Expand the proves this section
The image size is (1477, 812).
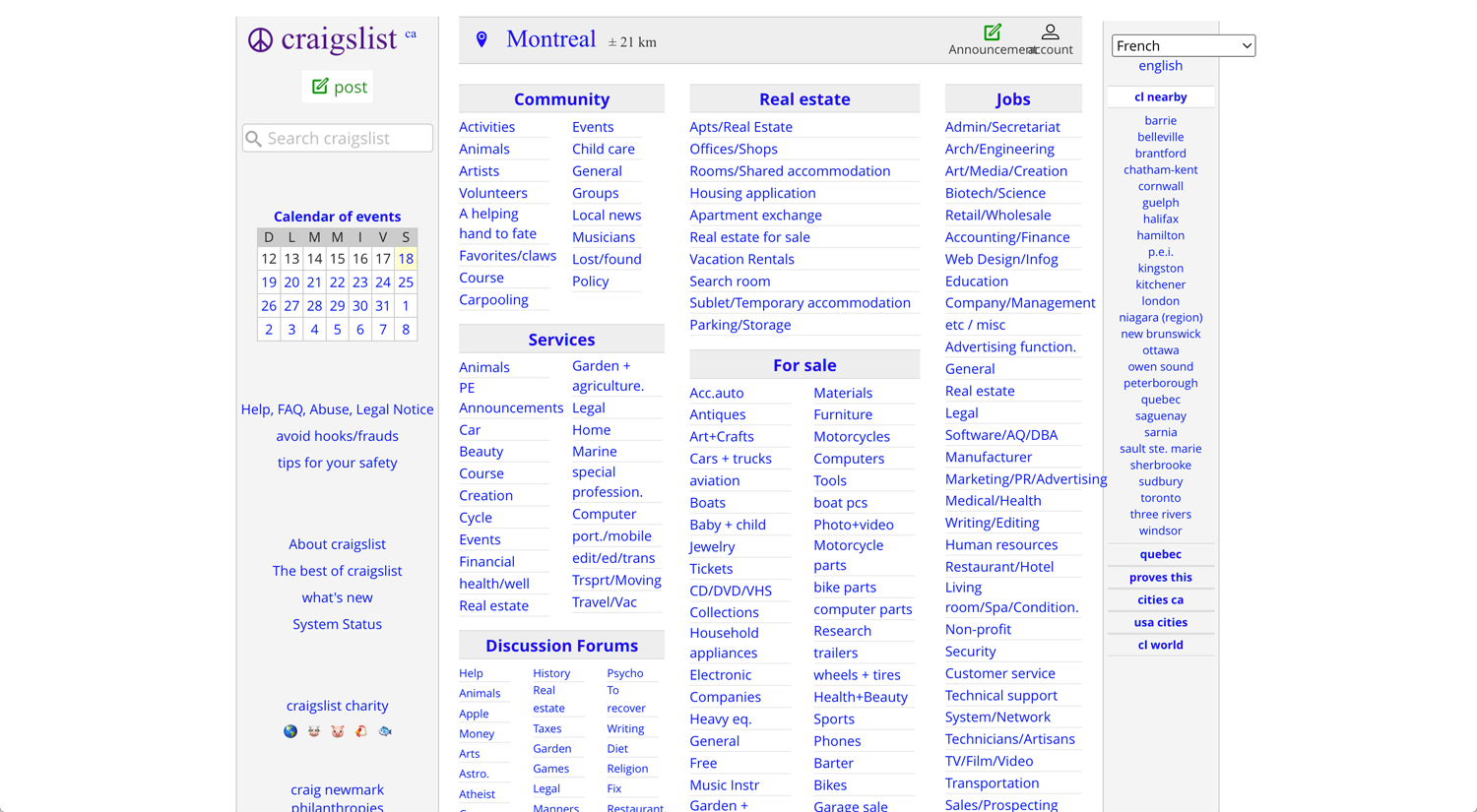point(1161,578)
